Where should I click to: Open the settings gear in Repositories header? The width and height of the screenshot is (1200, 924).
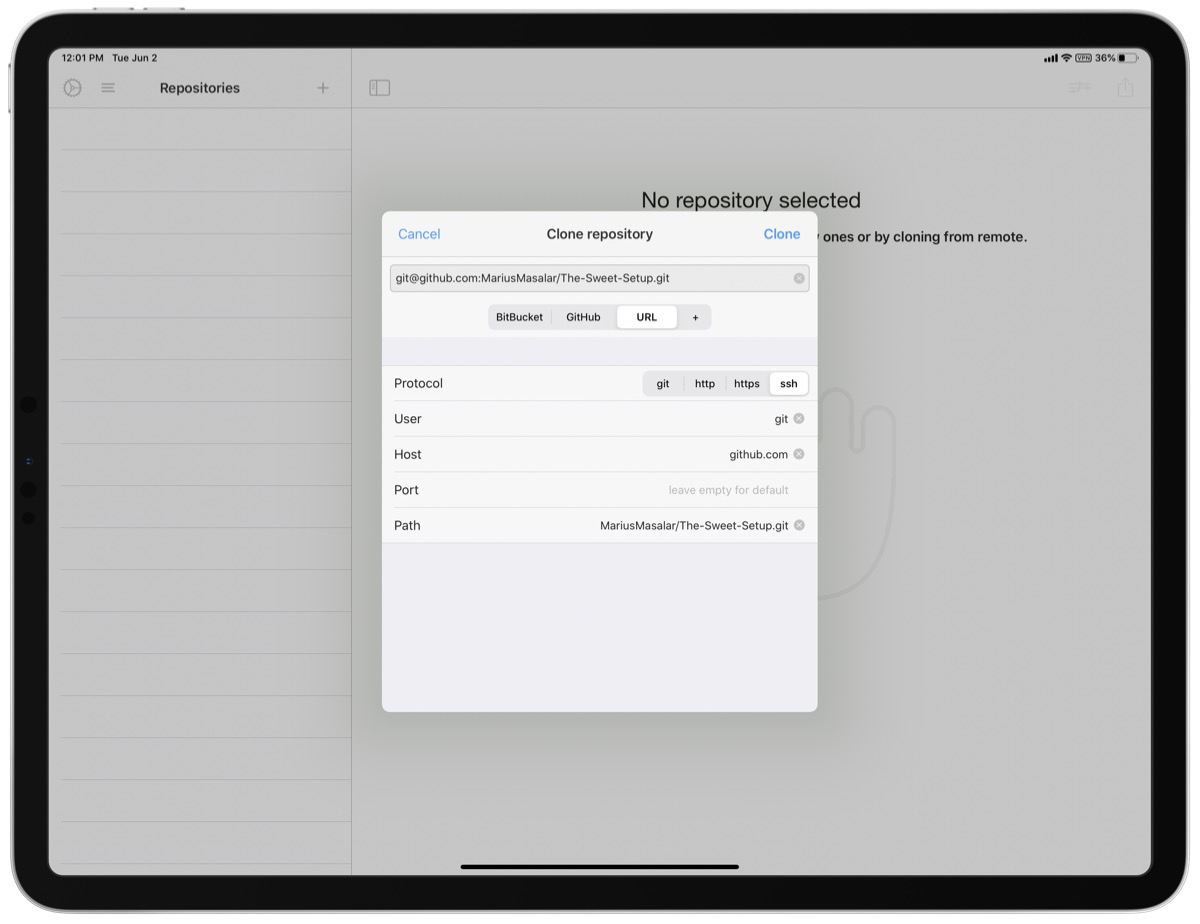tap(72, 88)
